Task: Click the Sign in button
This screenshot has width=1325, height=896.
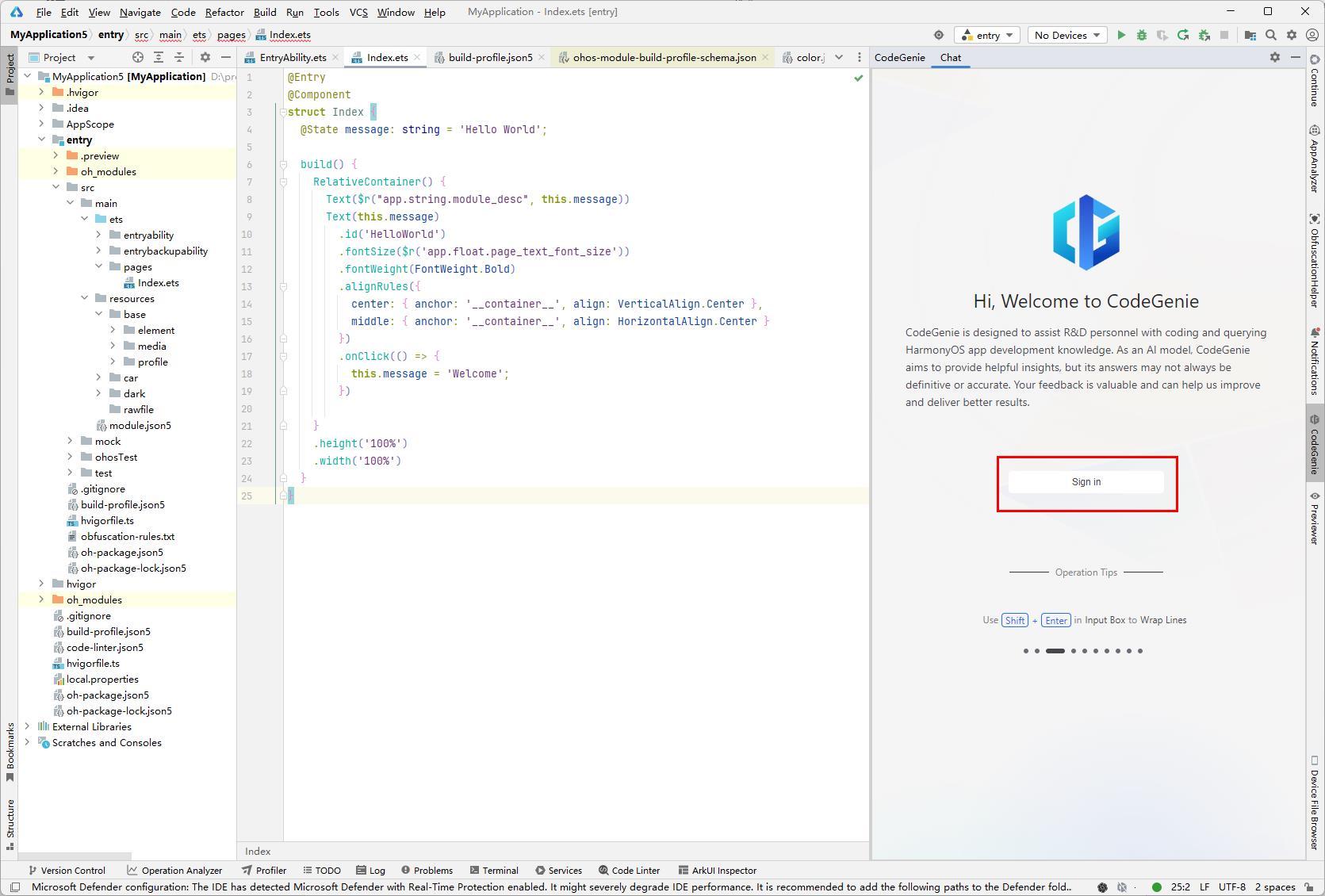Action: 1086,482
